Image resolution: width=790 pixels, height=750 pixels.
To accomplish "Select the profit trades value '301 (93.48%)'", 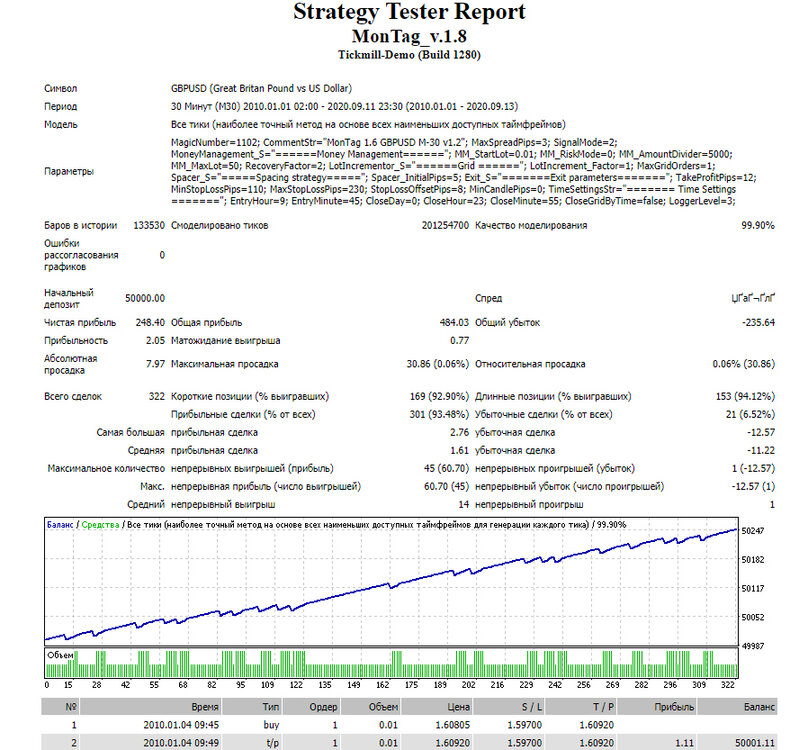I will [439, 415].
